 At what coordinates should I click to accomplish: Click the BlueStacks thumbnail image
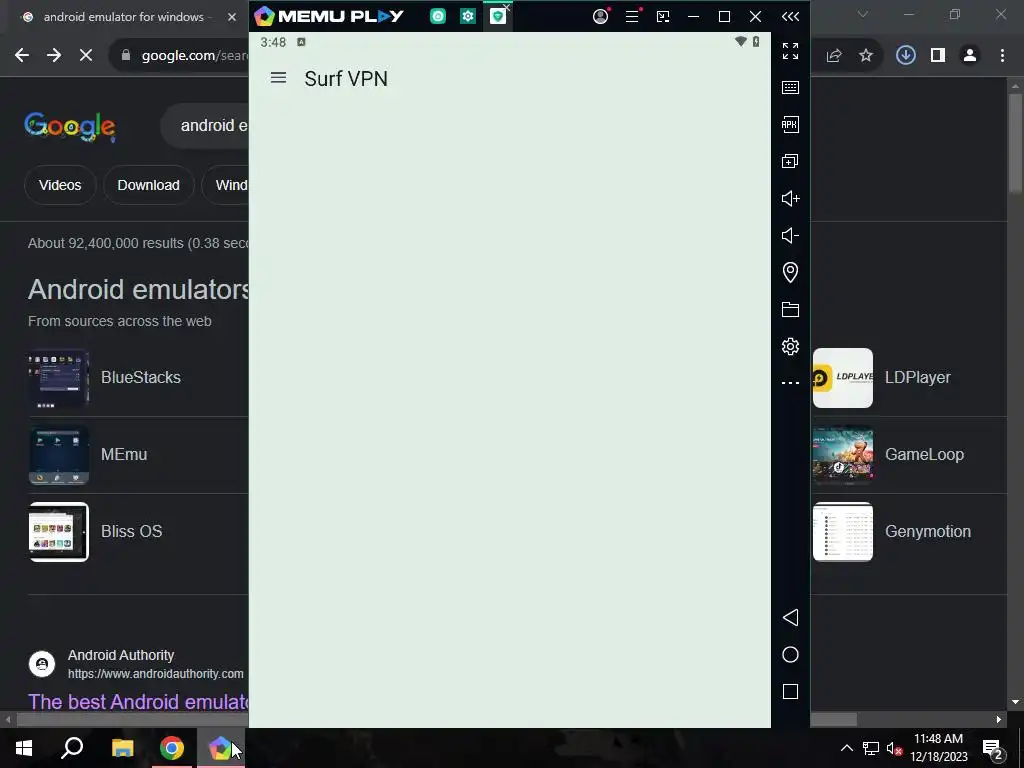[59, 379]
